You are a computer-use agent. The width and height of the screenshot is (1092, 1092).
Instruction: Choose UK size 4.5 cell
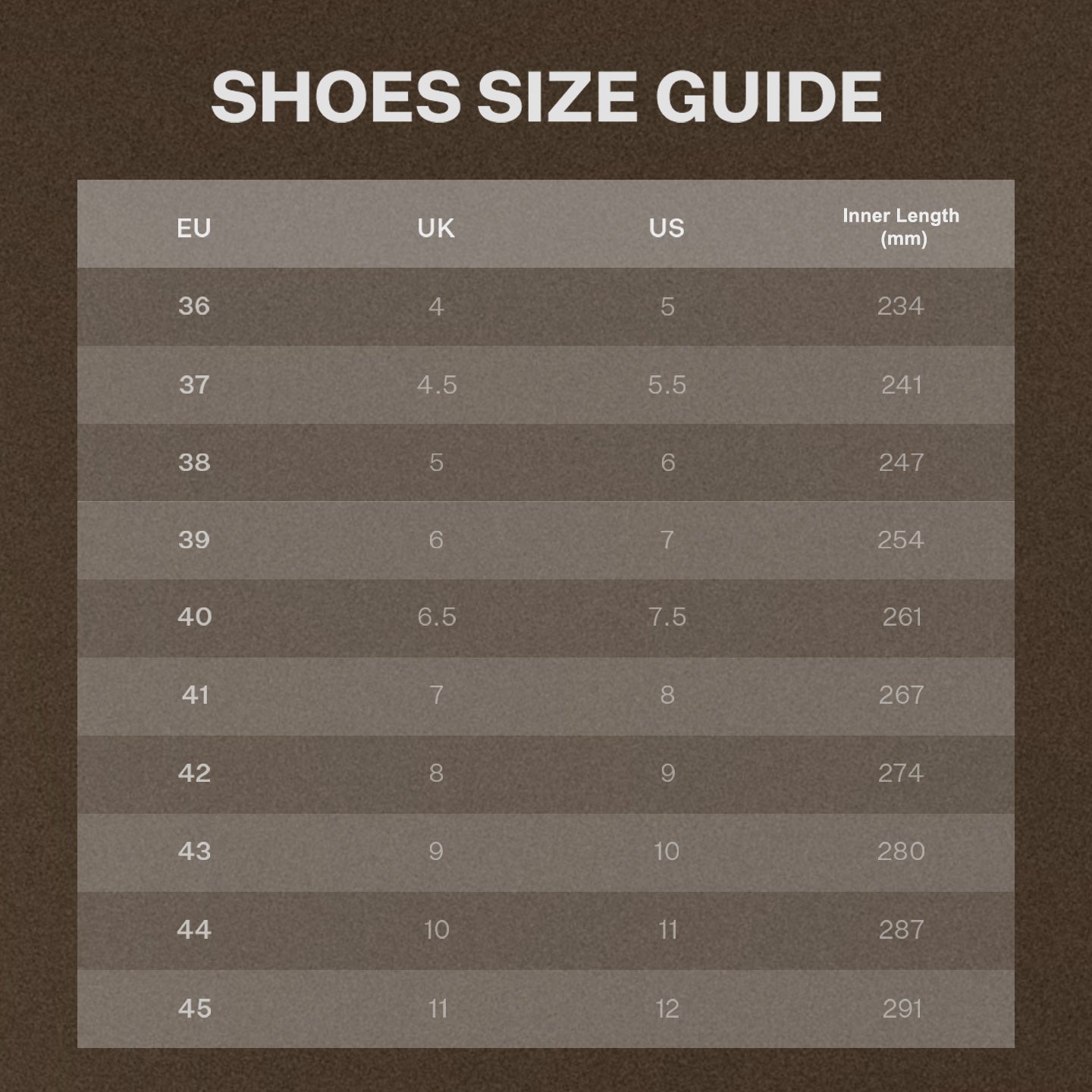pyautogui.click(x=437, y=384)
